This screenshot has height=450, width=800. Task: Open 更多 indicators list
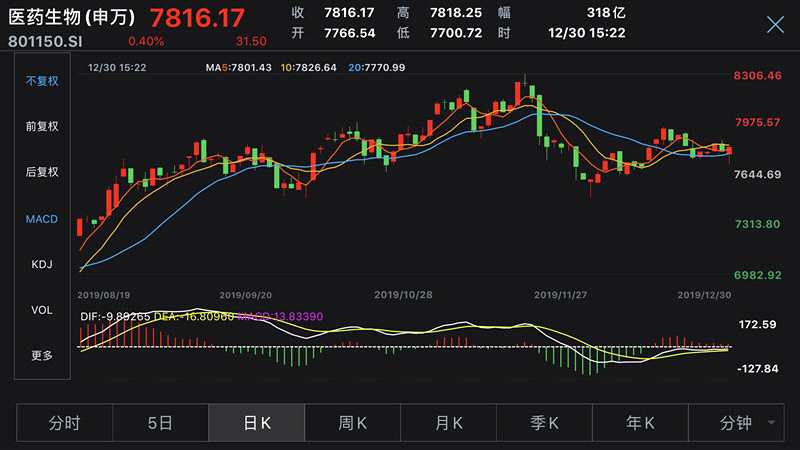(42, 355)
